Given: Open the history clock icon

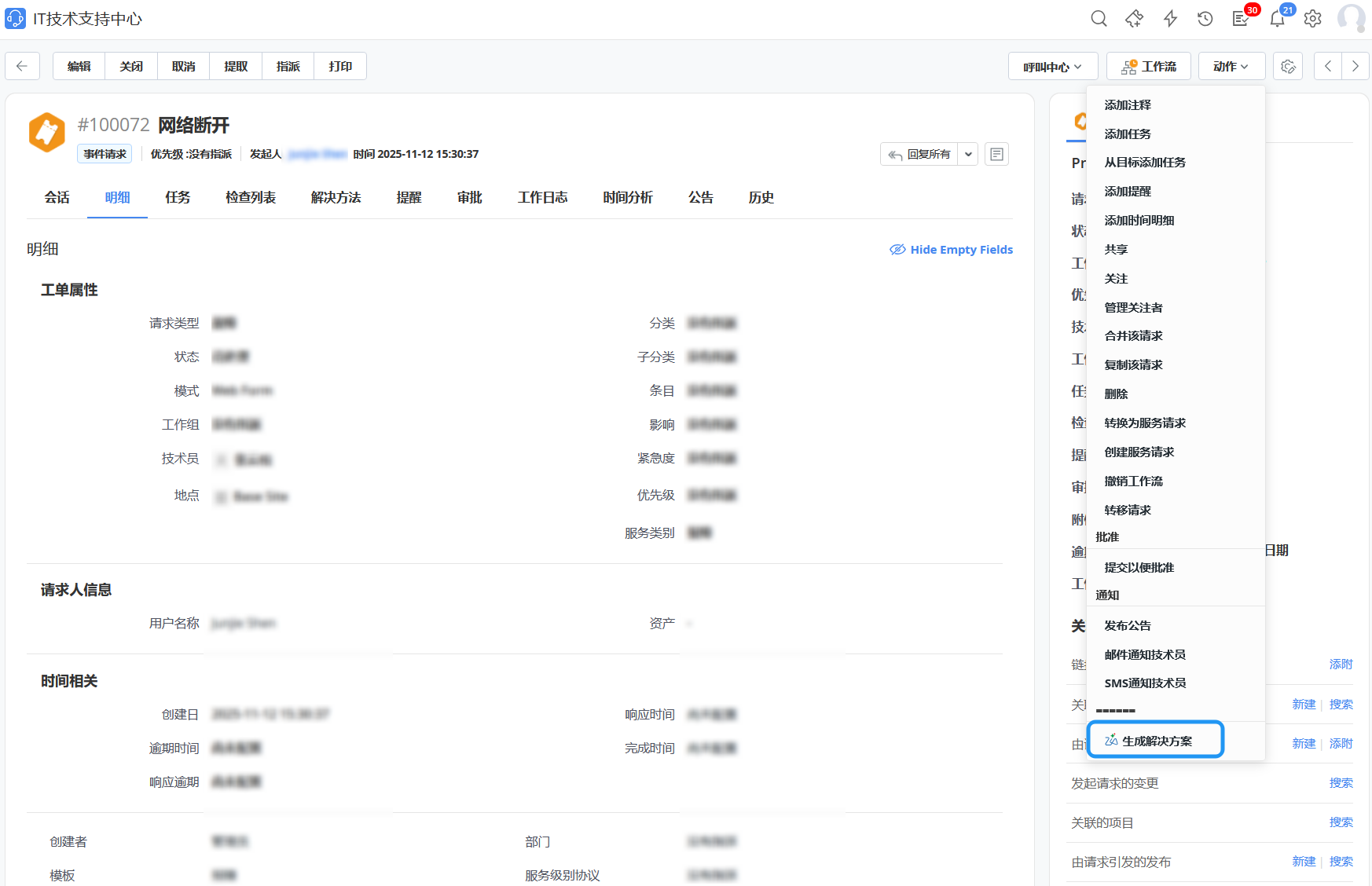Looking at the screenshot, I should 1205,19.
